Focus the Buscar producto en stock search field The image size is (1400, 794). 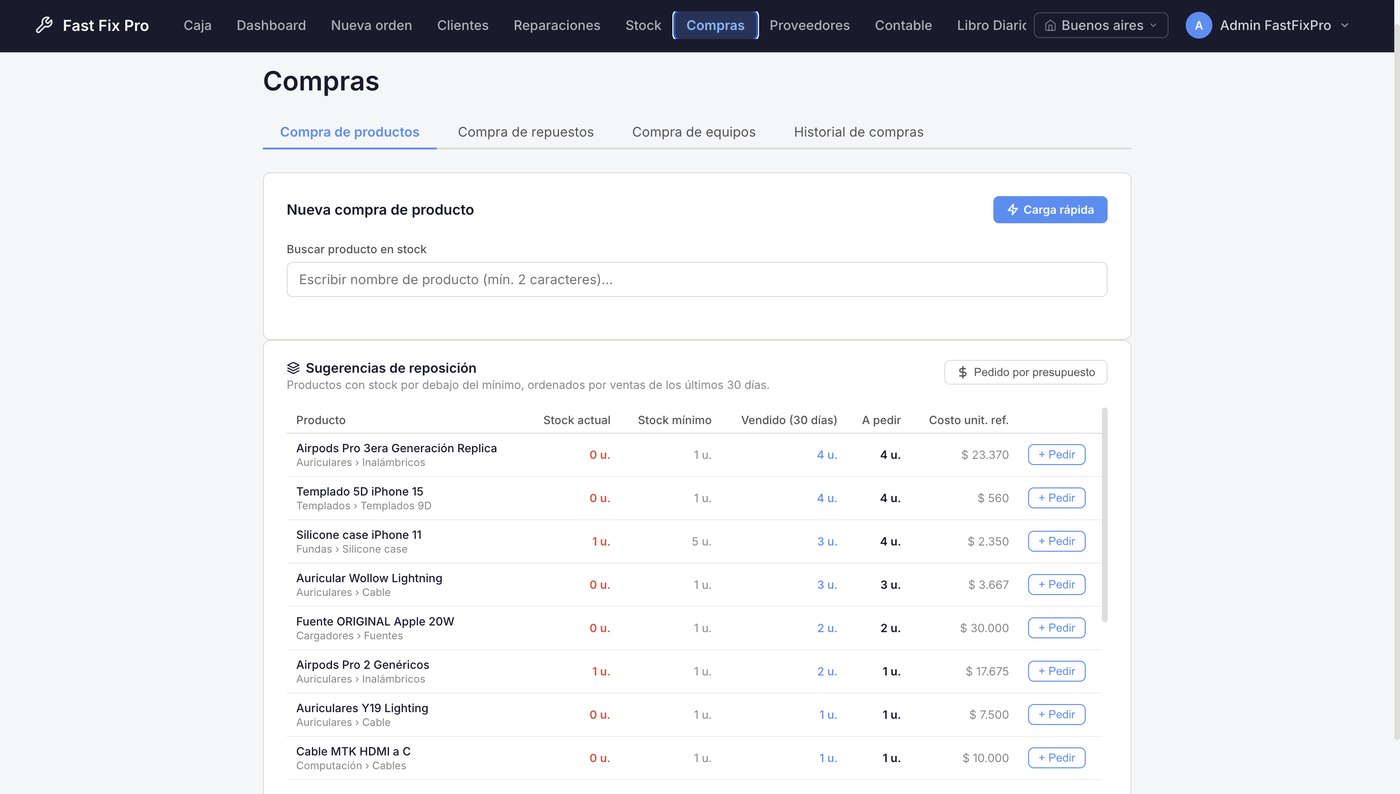[697, 279]
